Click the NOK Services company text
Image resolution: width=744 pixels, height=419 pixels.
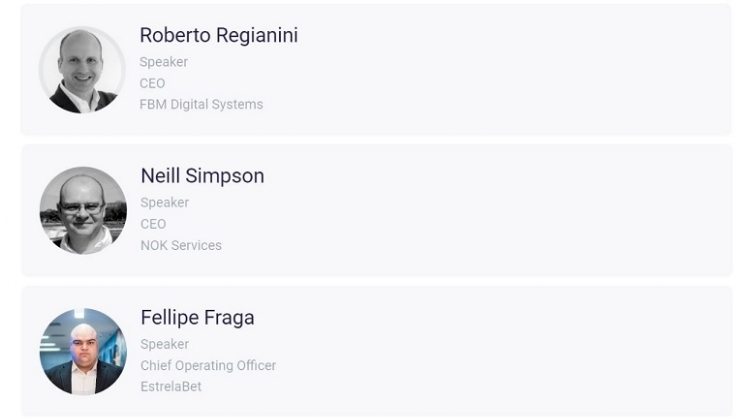(181, 245)
